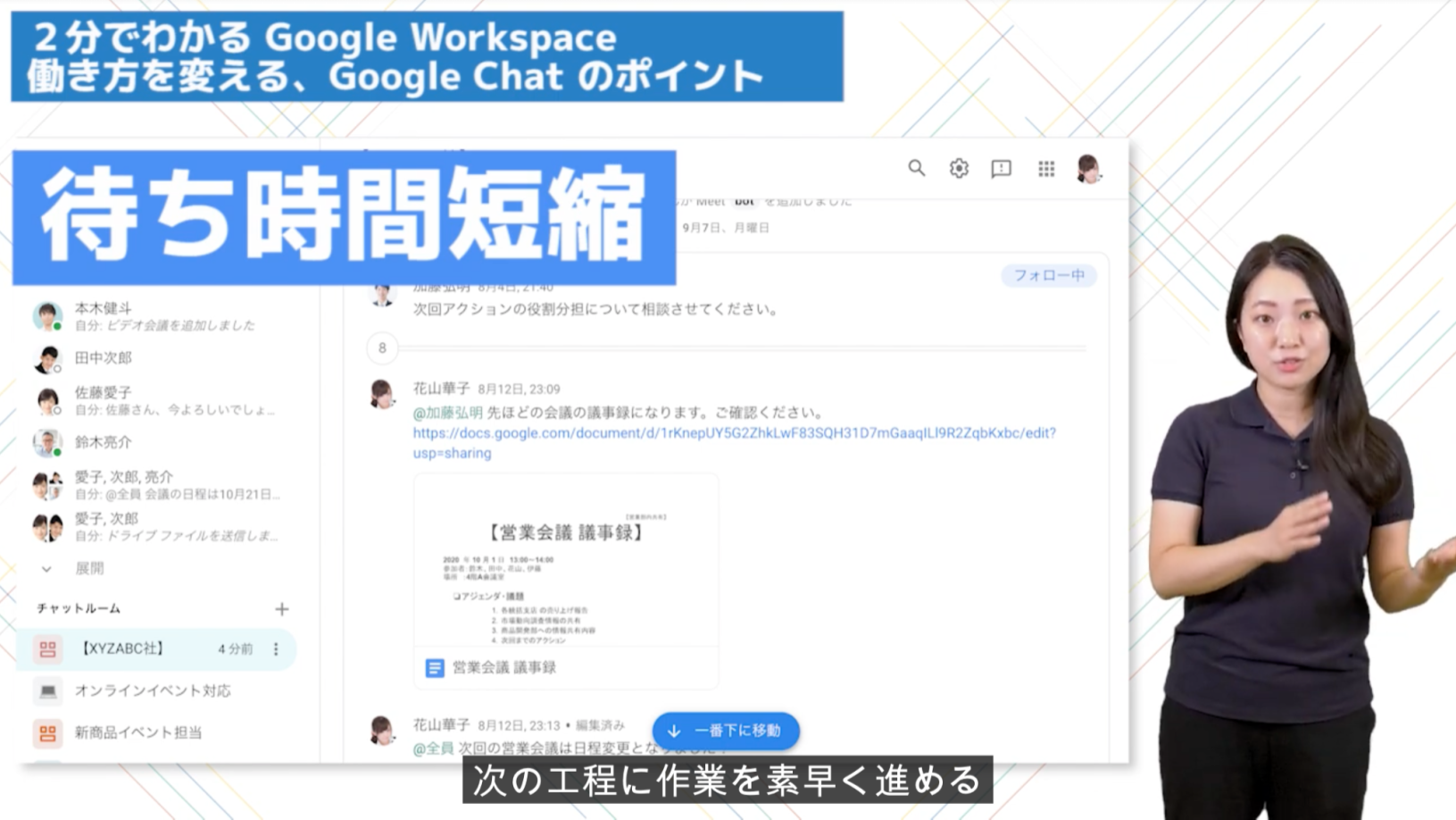The width and height of the screenshot is (1456, 820).
Task: Select the 新商品イベント担当 chat room
Action: 156,733
